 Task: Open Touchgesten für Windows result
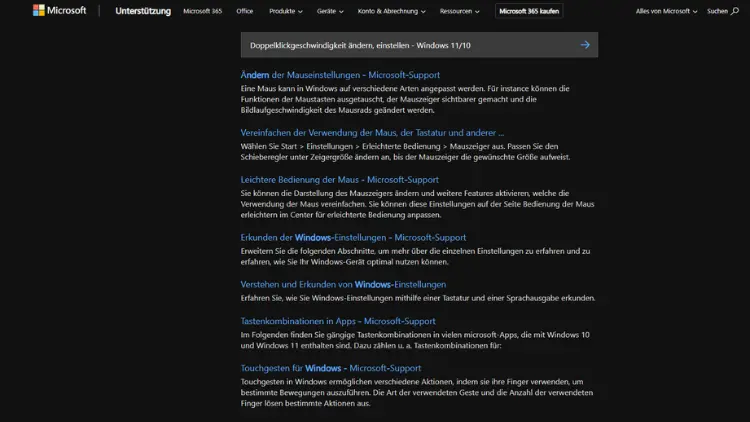(331, 368)
